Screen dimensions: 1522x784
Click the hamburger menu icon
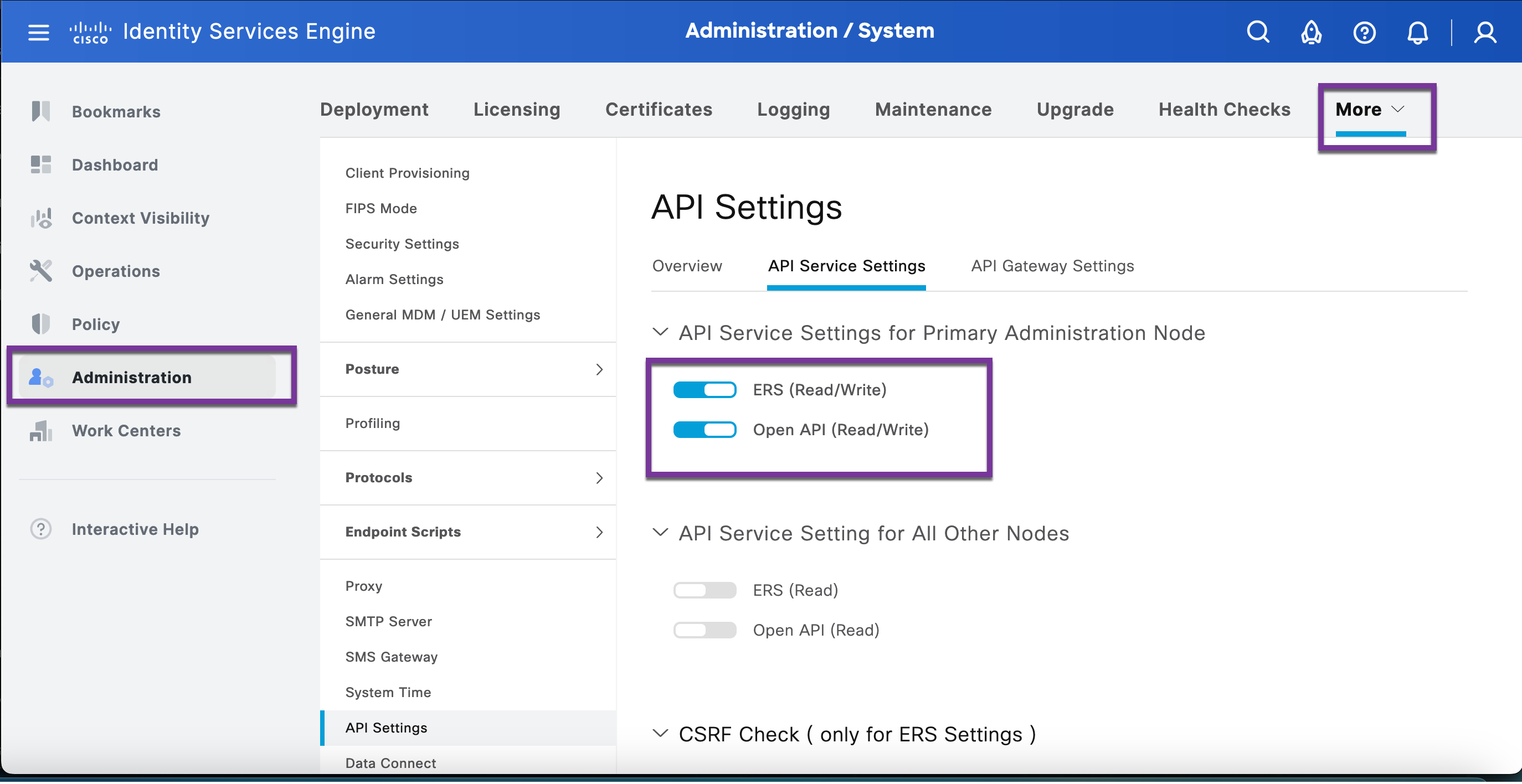pyautogui.click(x=38, y=32)
